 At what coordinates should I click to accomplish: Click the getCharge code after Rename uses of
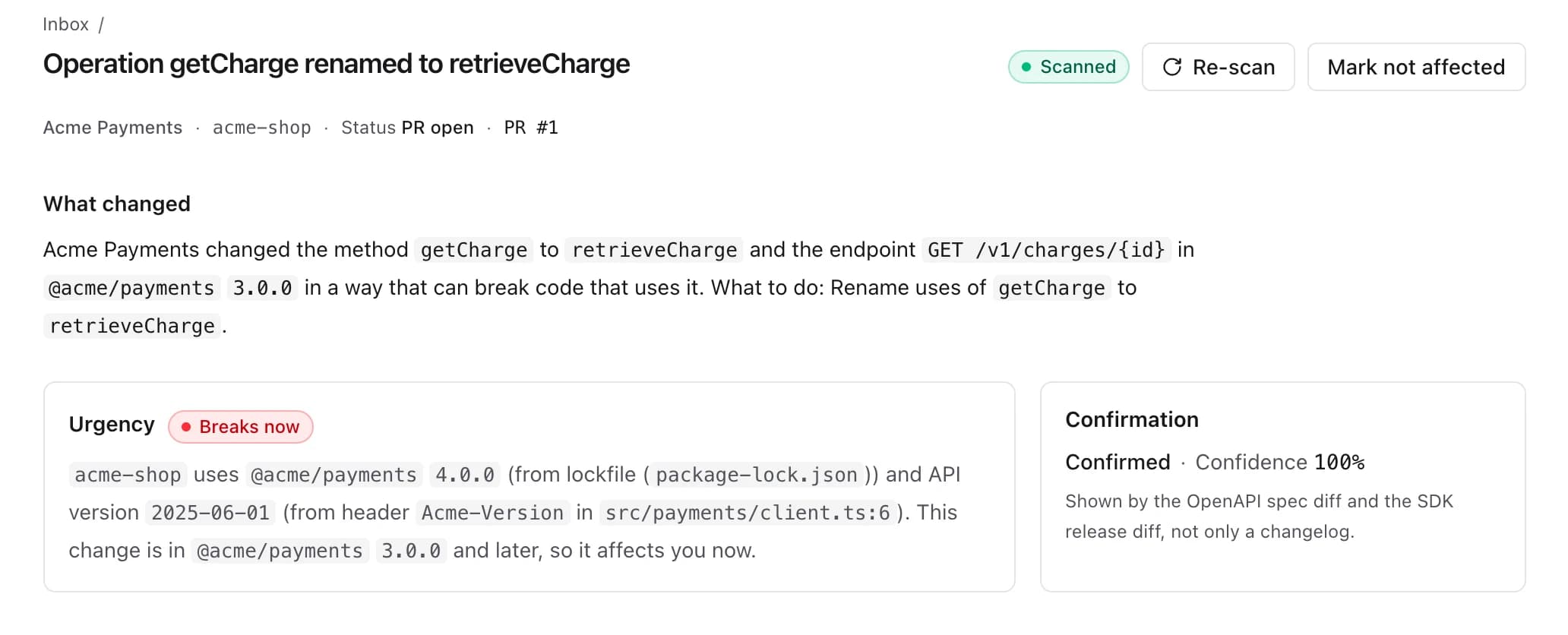pos(1051,288)
